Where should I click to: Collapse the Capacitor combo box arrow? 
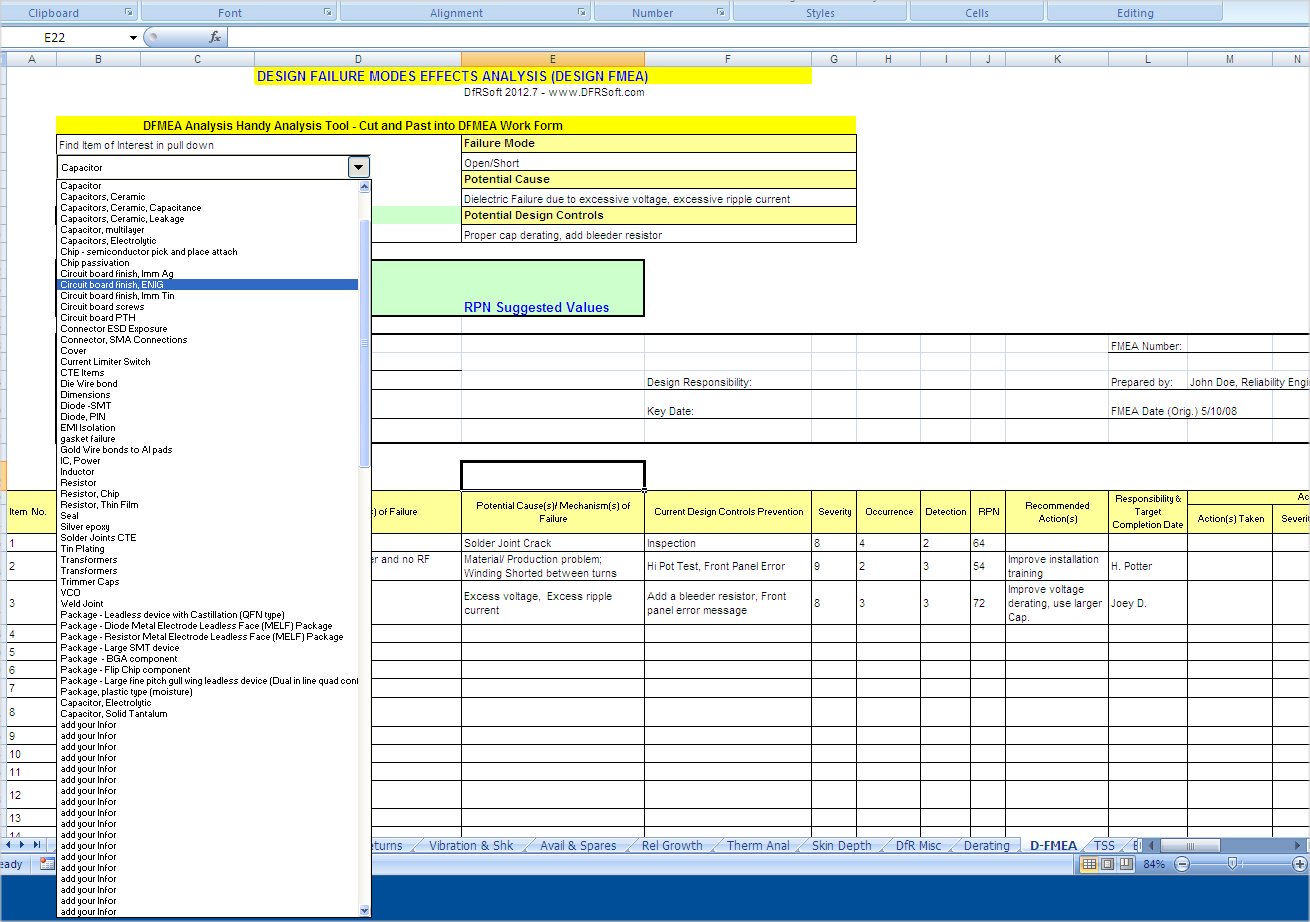[359, 167]
